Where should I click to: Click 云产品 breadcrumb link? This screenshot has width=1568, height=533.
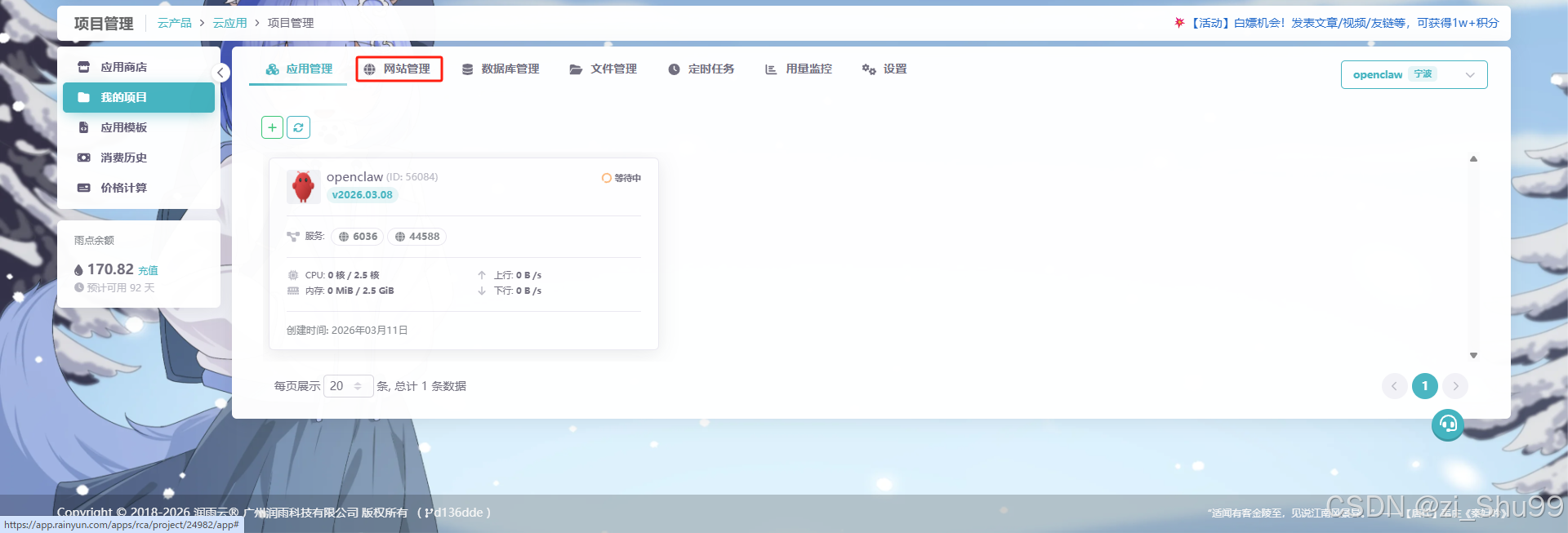click(x=174, y=23)
